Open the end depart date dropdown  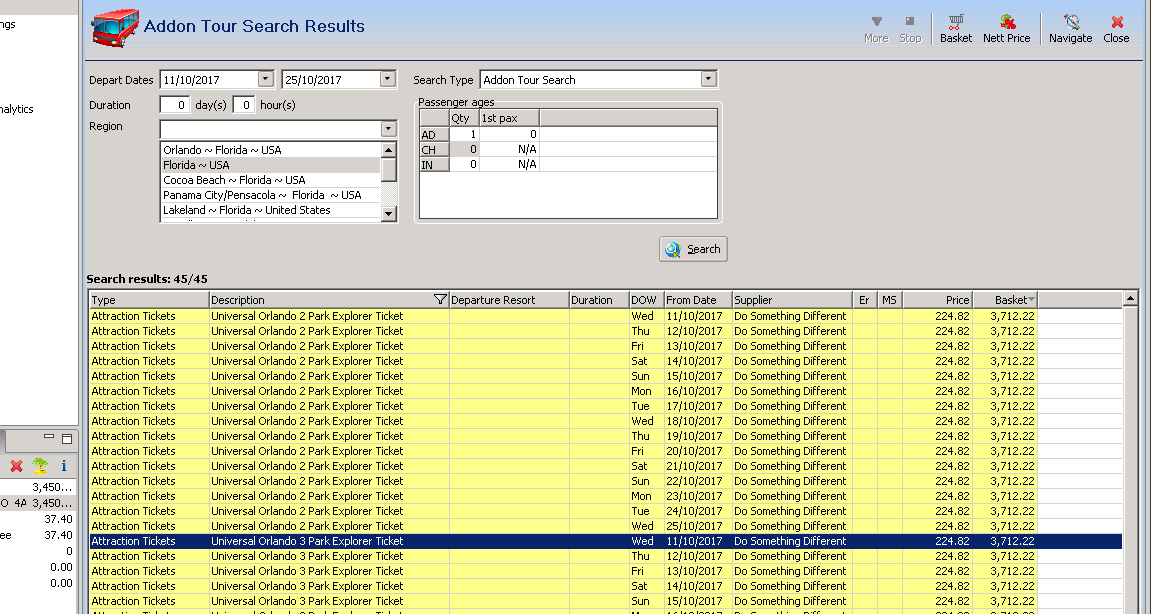[x=388, y=80]
